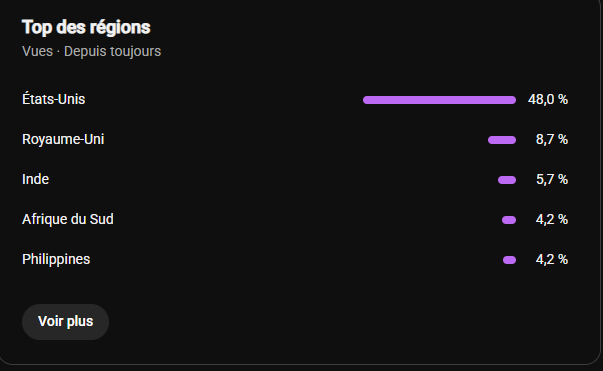603x371 pixels.
Task: Click the Voir plus button
Action: click(65, 322)
